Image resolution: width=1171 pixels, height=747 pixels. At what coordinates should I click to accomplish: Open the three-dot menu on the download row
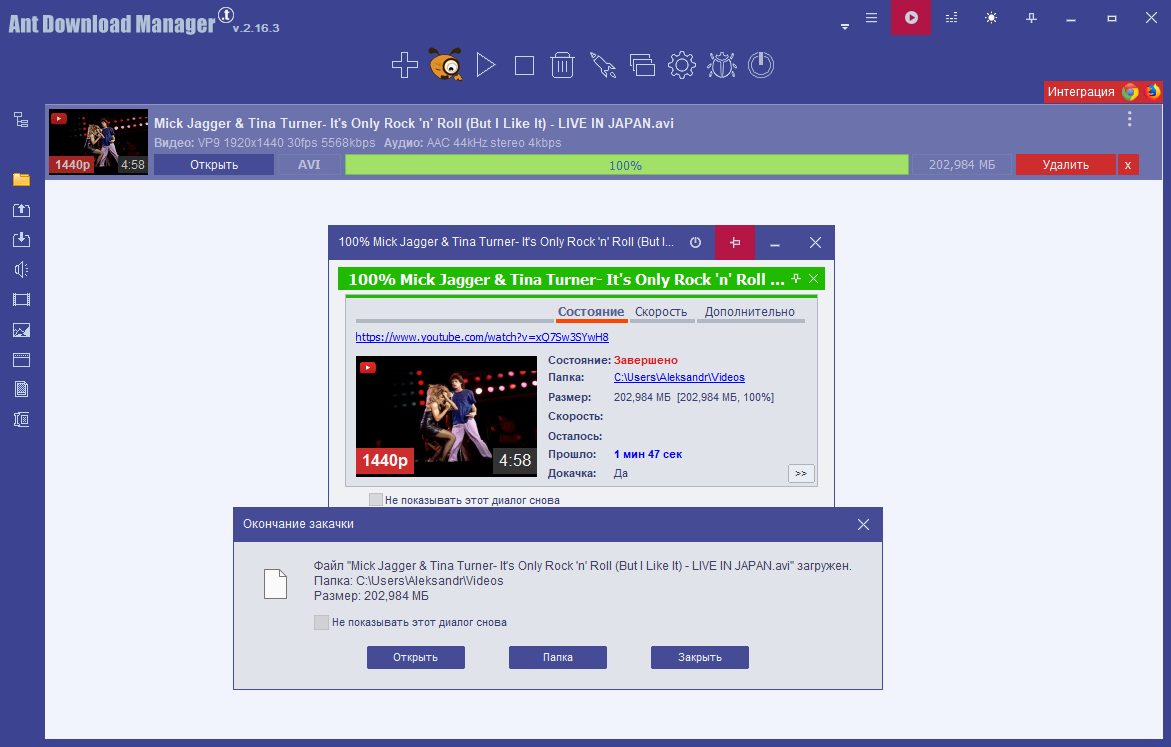(x=1130, y=120)
